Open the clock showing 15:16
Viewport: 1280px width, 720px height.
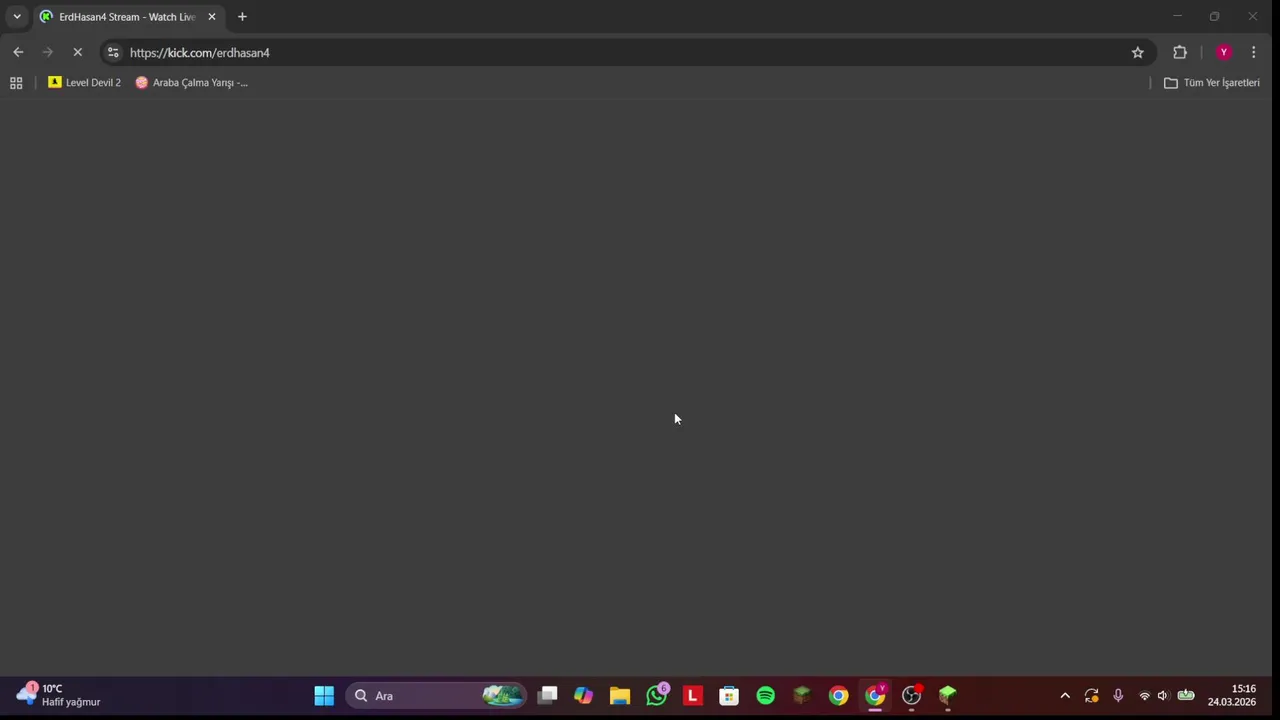click(1232, 695)
